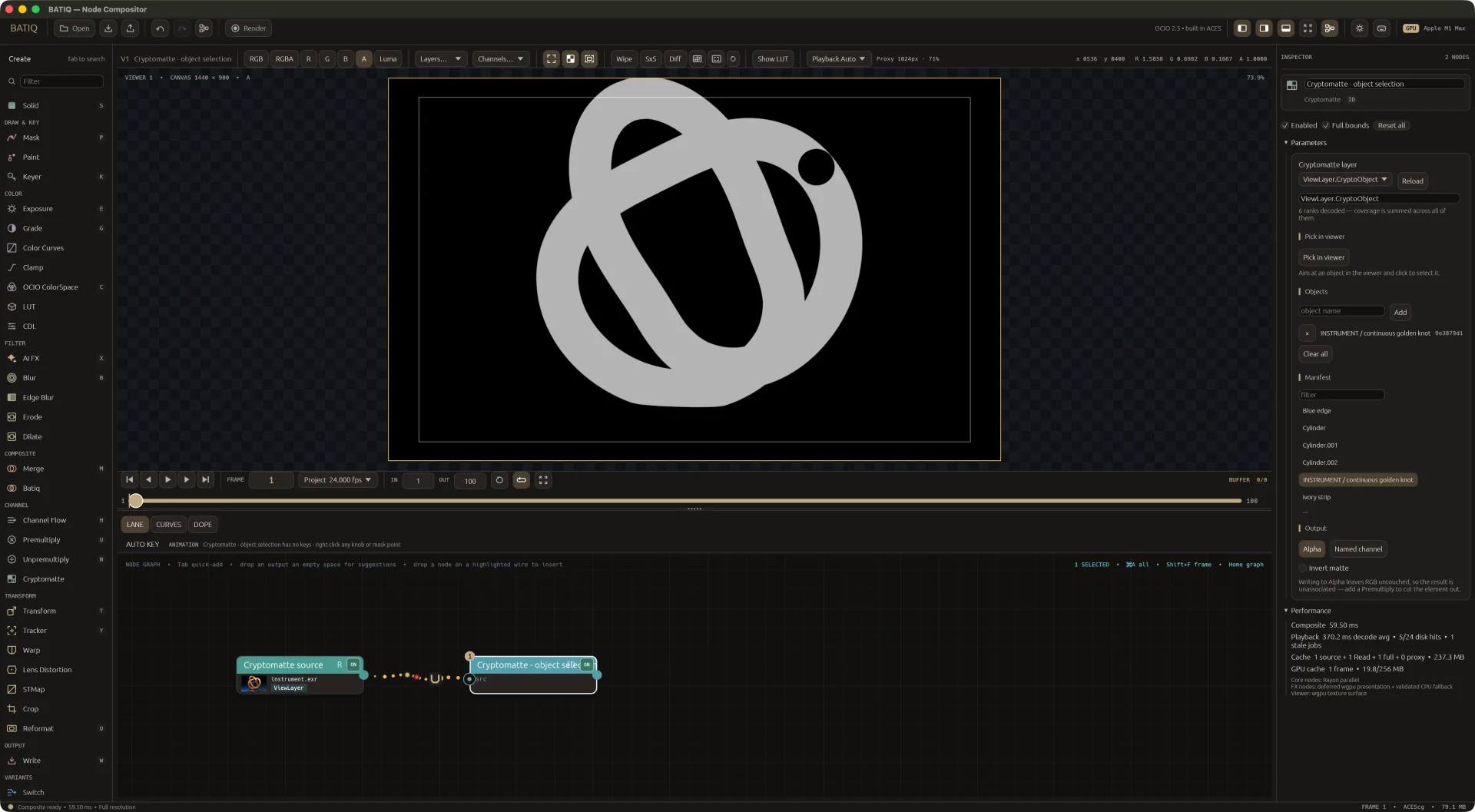This screenshot has height=812, width=1475.
Task: Add a Transform node
Action: pyautogui.click(x=55, y=611)
